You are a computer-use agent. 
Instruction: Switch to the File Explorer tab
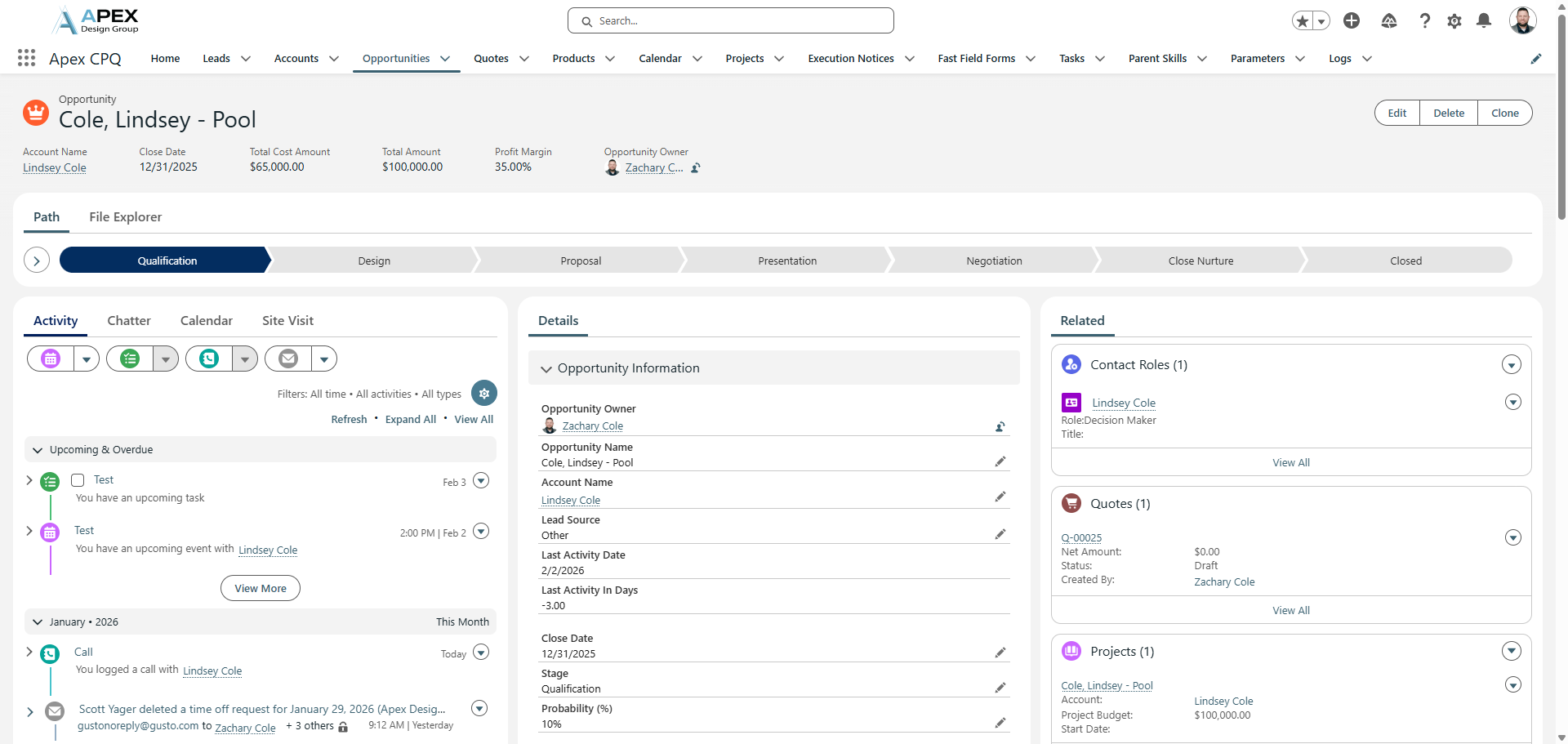click(125, 217)
